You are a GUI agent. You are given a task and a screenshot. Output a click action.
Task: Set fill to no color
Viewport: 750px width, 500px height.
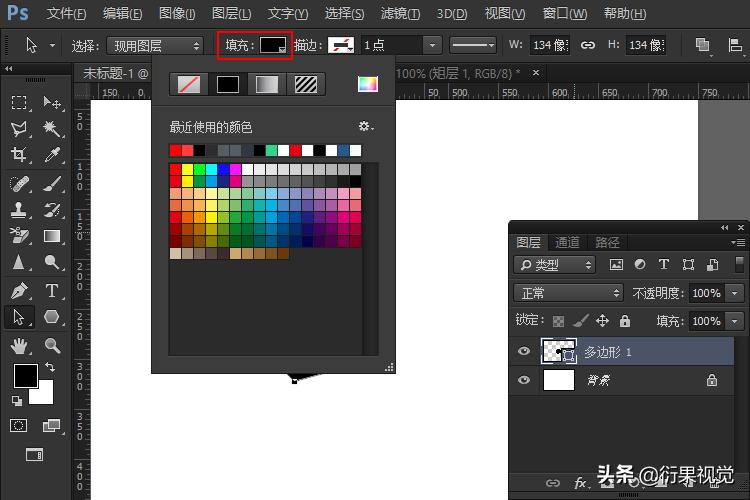pos(188,85)
